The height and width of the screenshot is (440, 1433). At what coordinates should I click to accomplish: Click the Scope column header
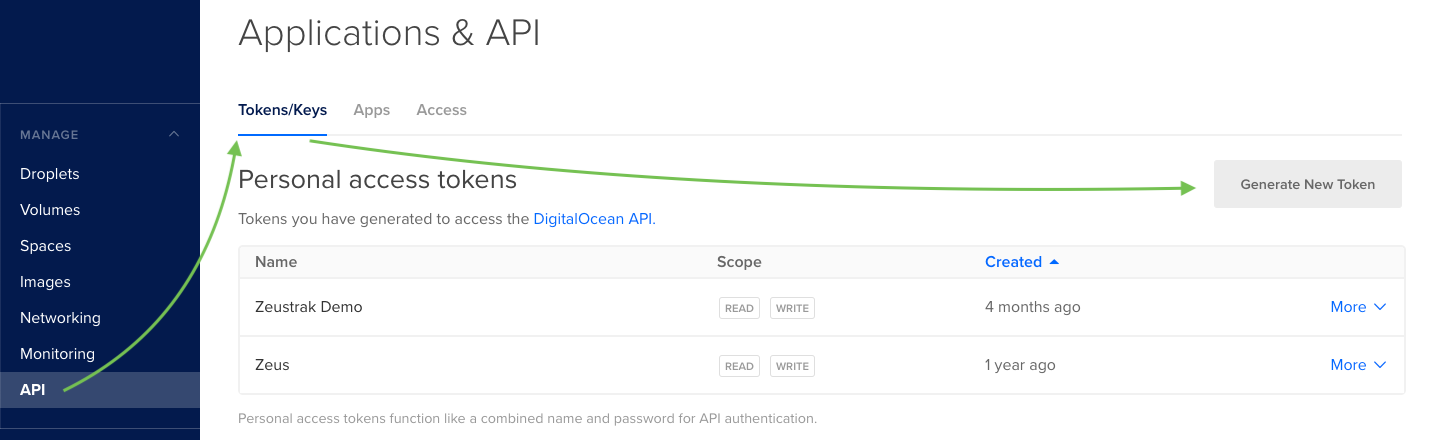739,262
